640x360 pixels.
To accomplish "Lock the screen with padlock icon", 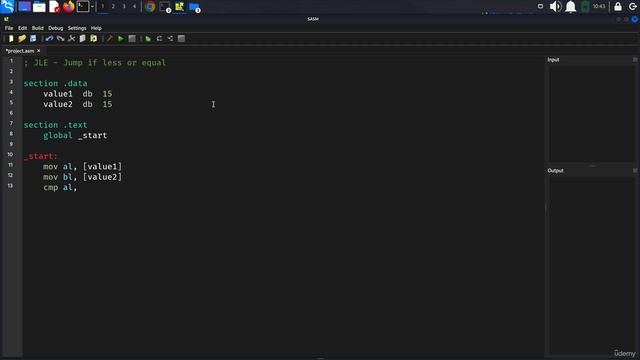I will [x=618, y=6].
